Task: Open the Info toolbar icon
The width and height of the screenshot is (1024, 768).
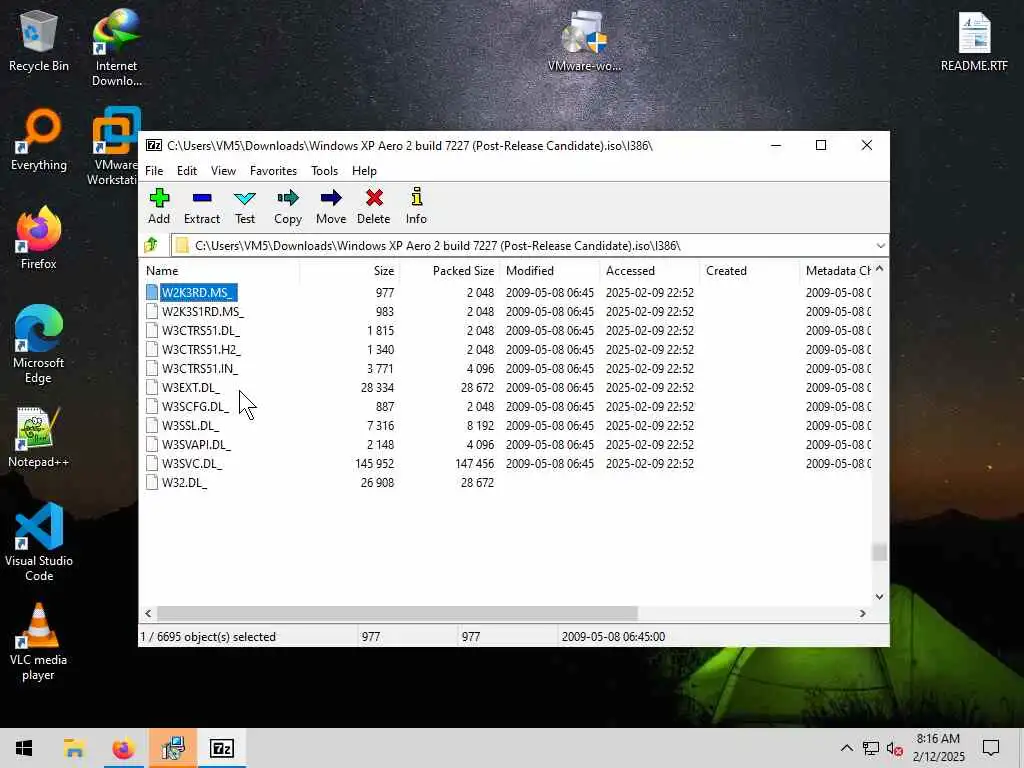Action: (416, 198)
